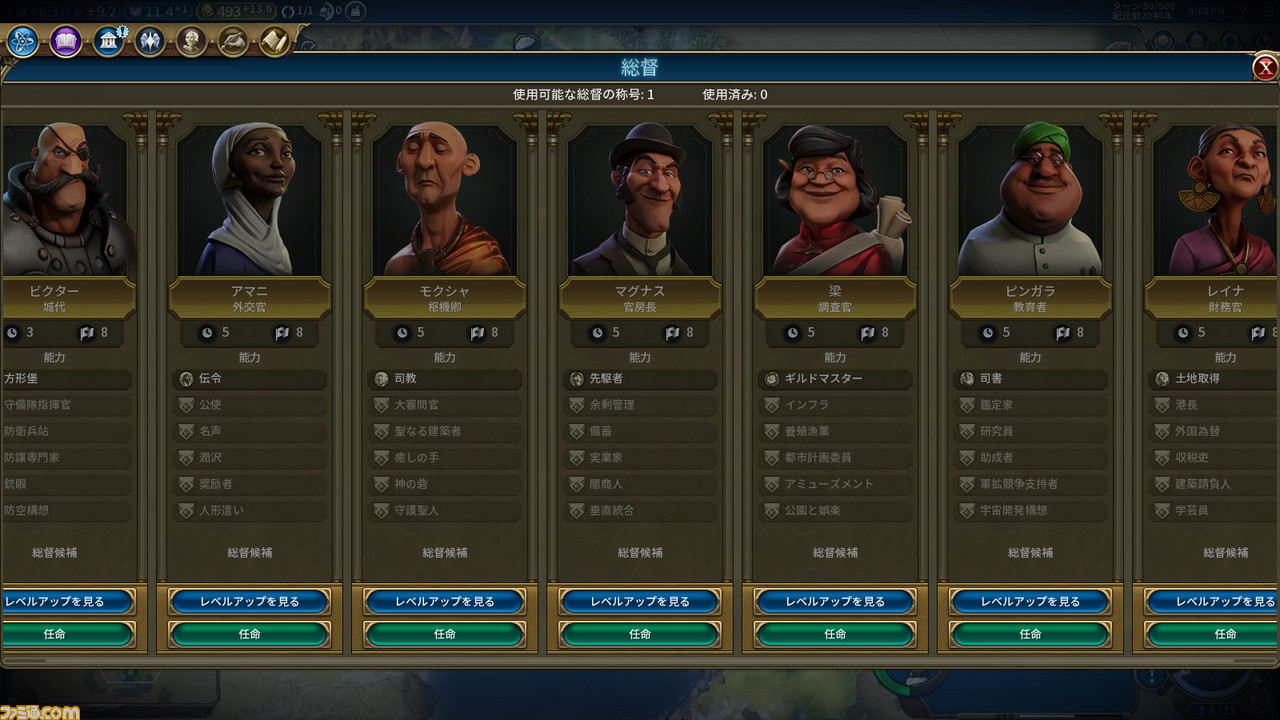The image size is (1280, 720).
Task: Open the government building icon
Action: point(108,42)
